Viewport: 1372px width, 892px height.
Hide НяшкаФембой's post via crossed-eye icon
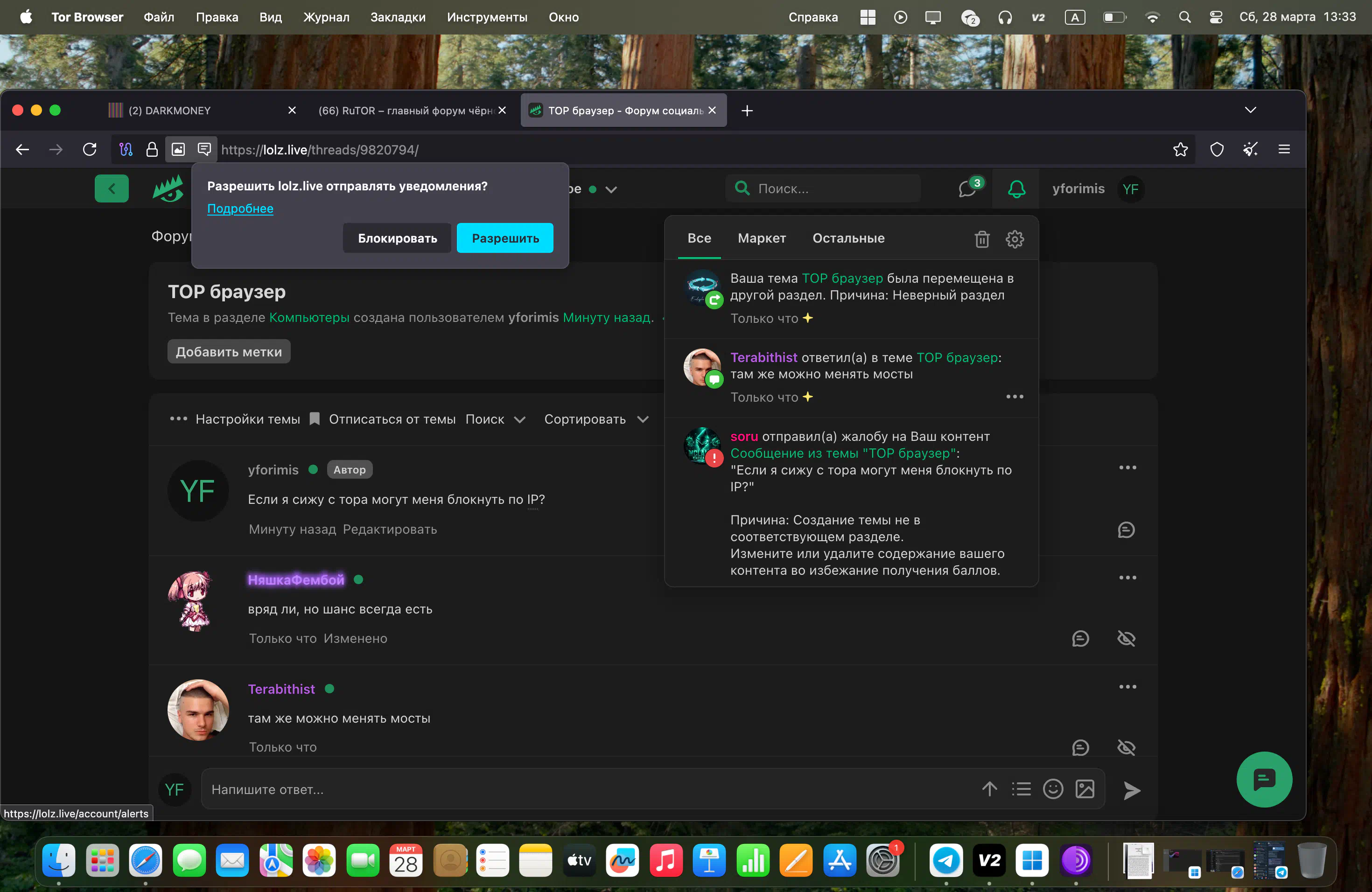[1126, 639]
